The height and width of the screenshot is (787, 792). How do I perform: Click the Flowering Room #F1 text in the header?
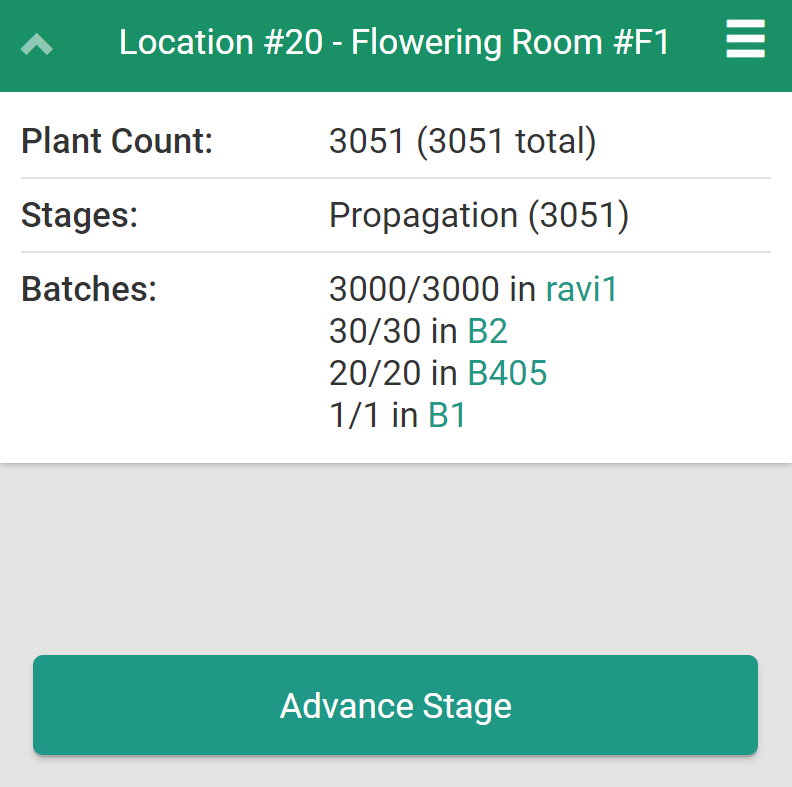pos(510,43)
